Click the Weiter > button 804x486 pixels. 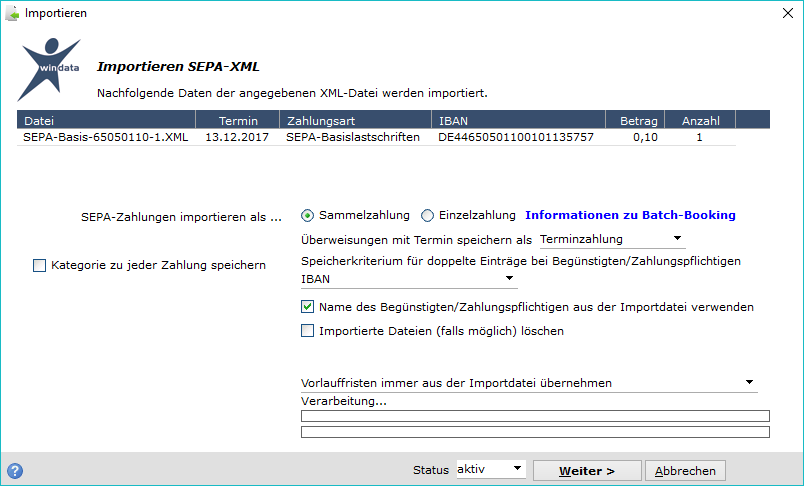pyautogui.click(x=587, y=471)
